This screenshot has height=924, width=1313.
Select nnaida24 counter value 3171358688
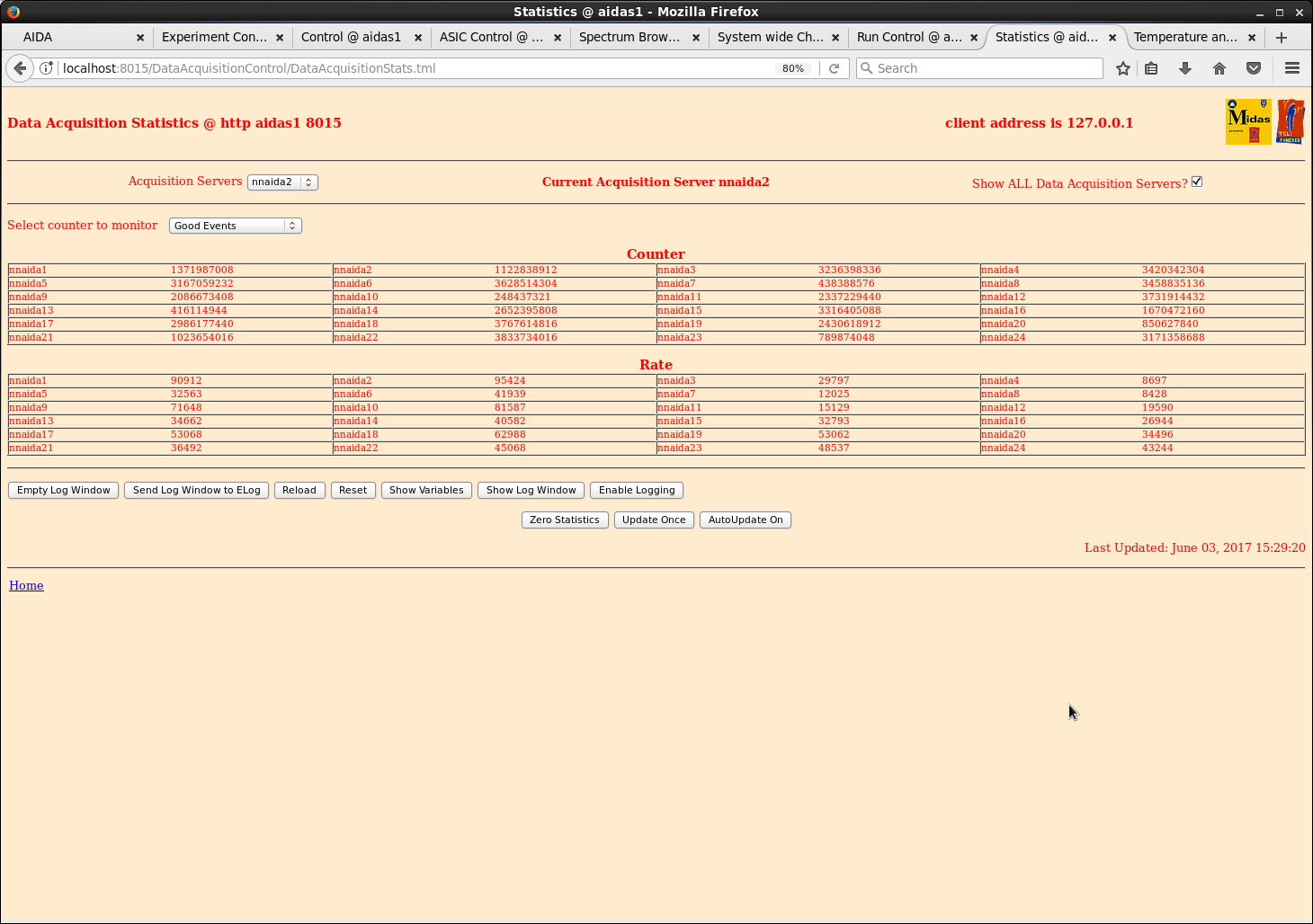[1174, 337]
